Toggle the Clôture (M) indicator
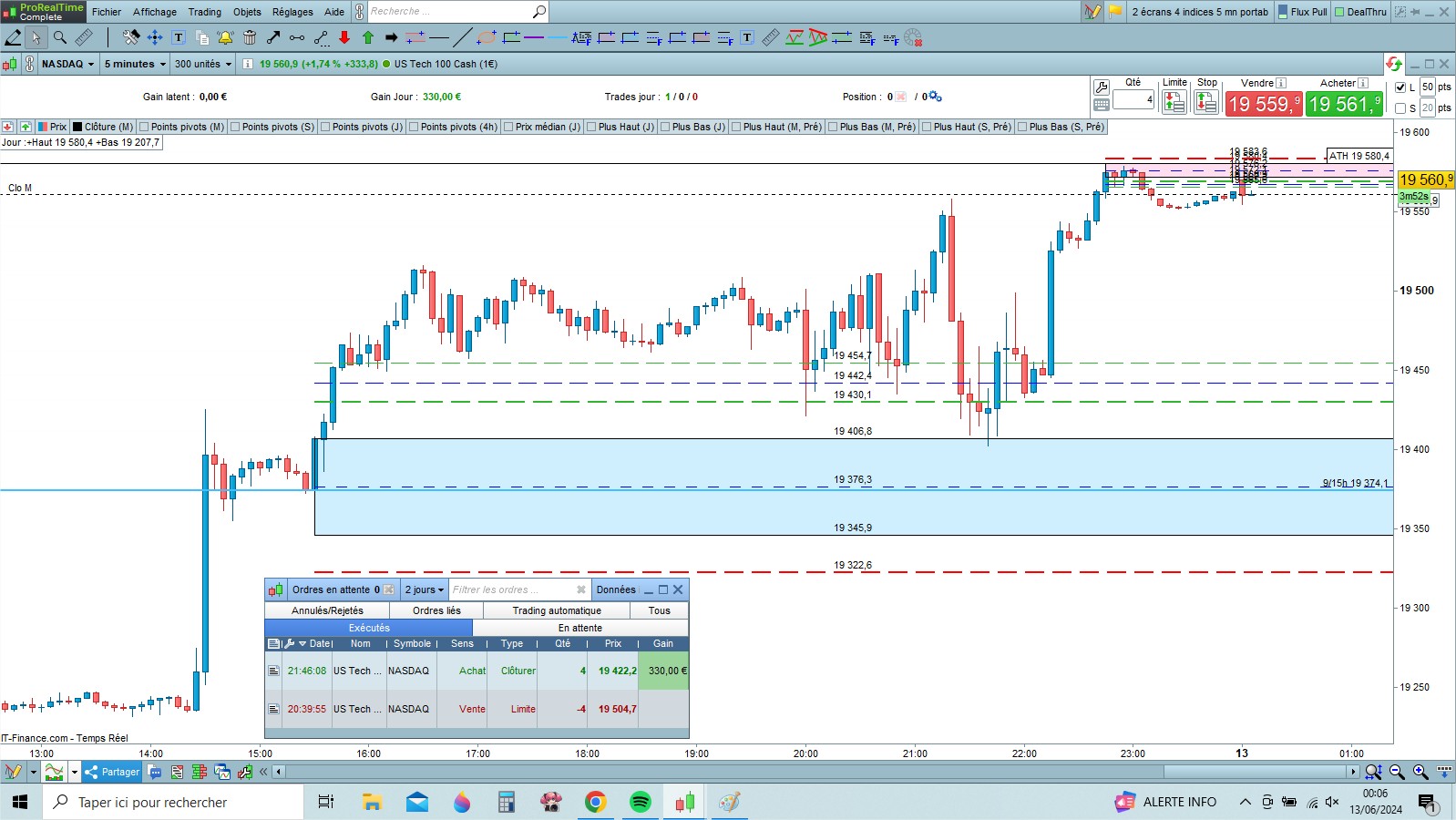The height and width of the screenshot is (820, 1456). 77,127
